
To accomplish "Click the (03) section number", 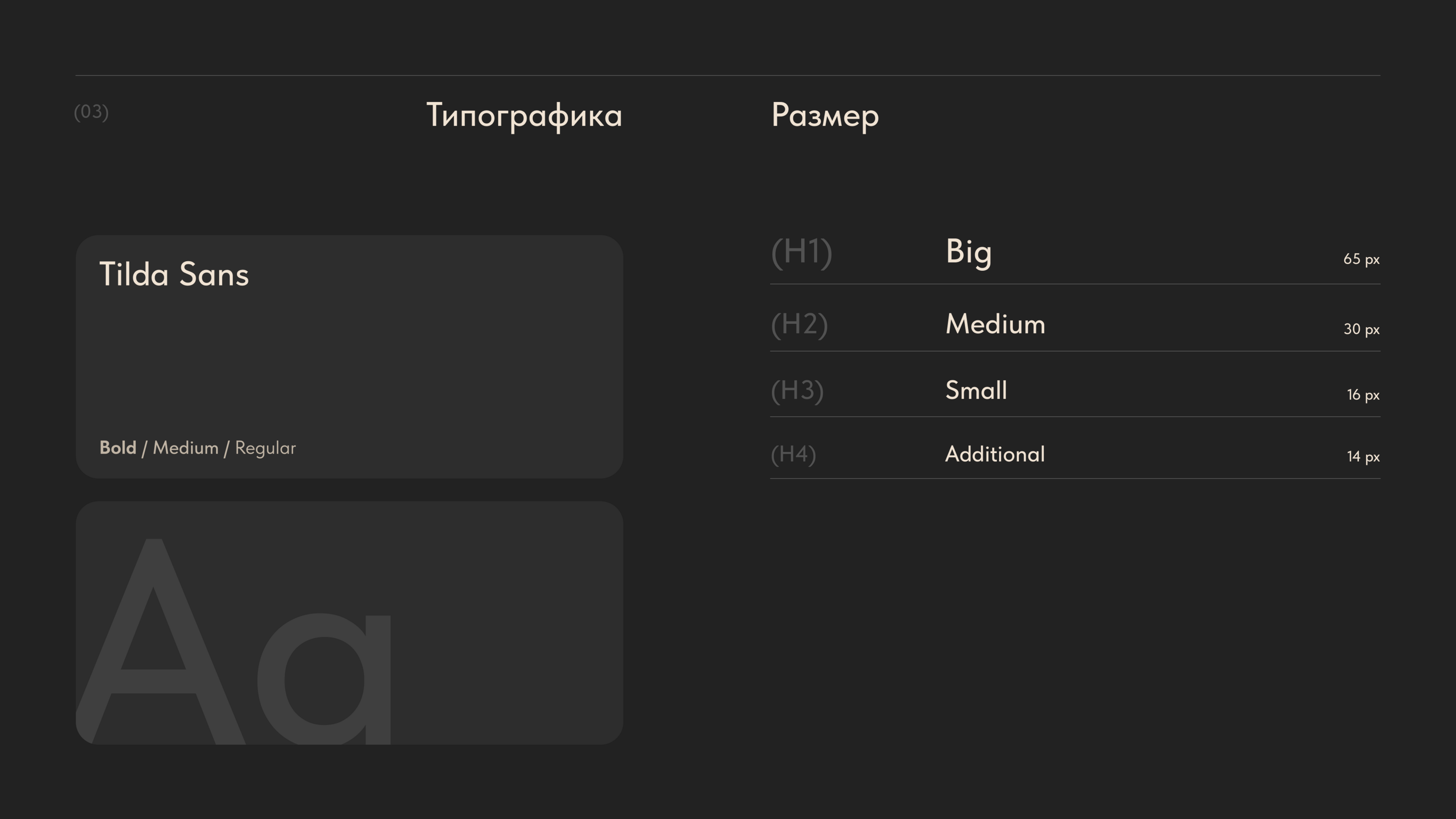I will 91,112.
